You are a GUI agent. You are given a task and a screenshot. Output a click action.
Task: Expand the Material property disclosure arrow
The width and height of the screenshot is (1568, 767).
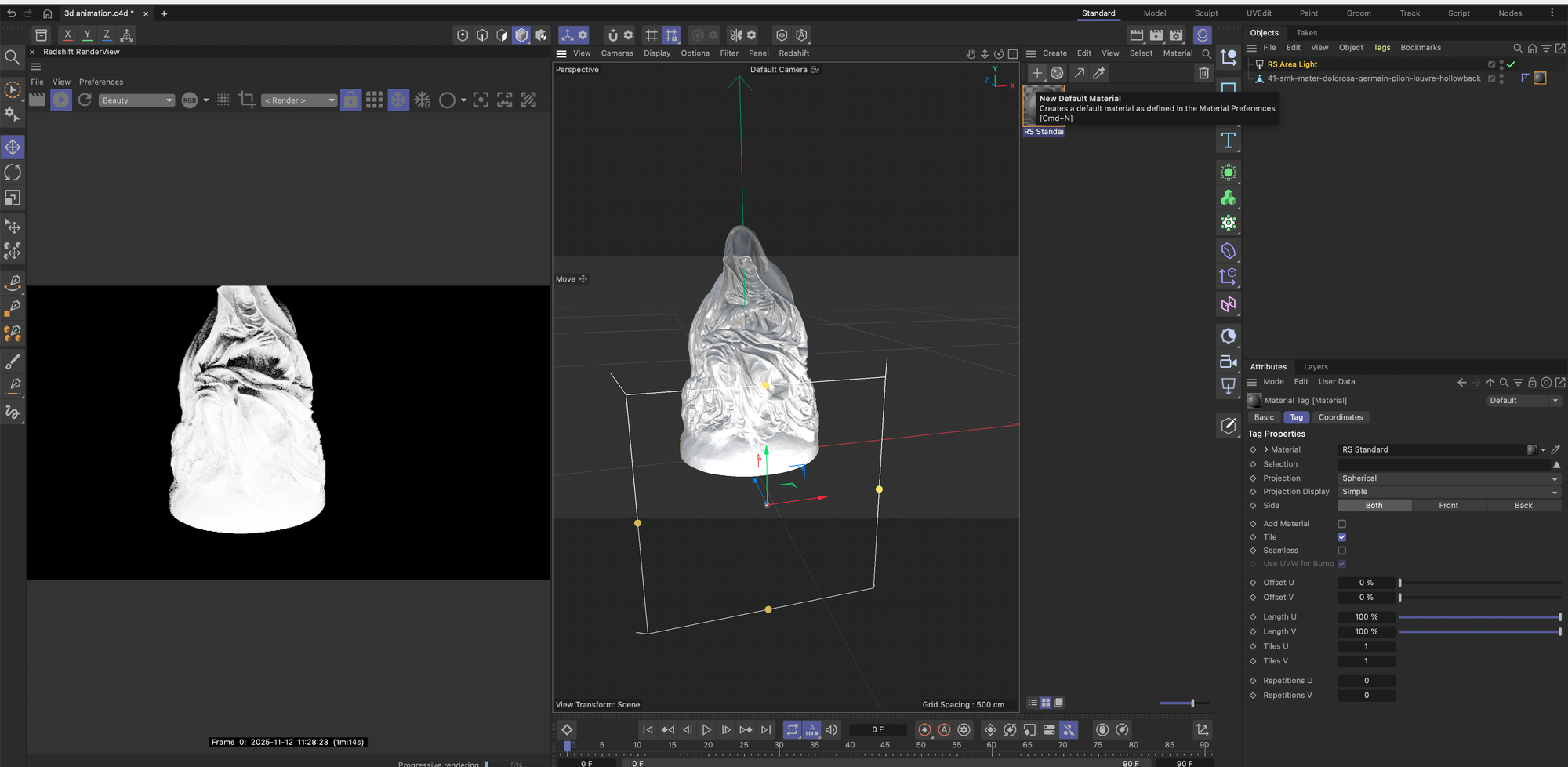click(x=1266, y=449)
